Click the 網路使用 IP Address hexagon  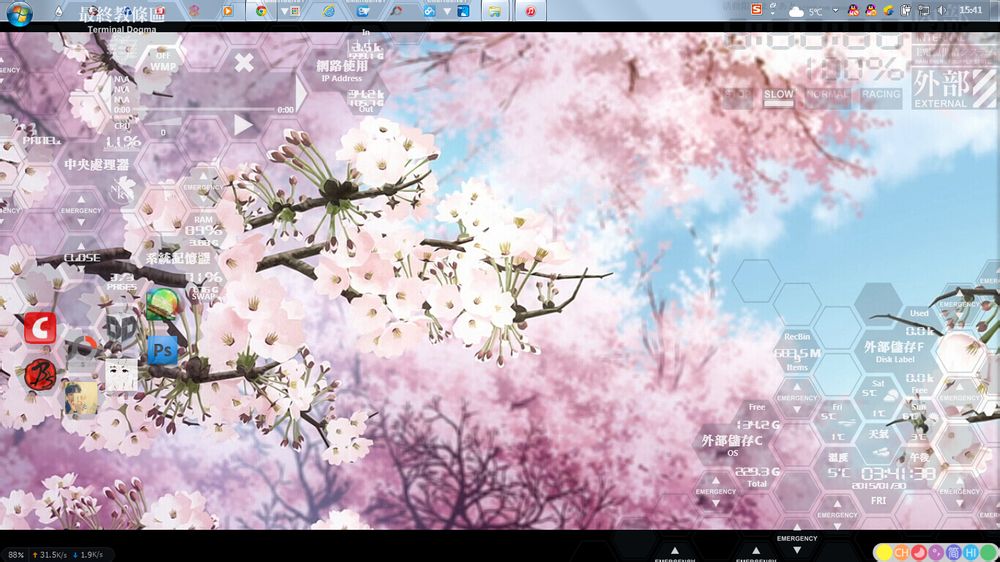point(342,70)
